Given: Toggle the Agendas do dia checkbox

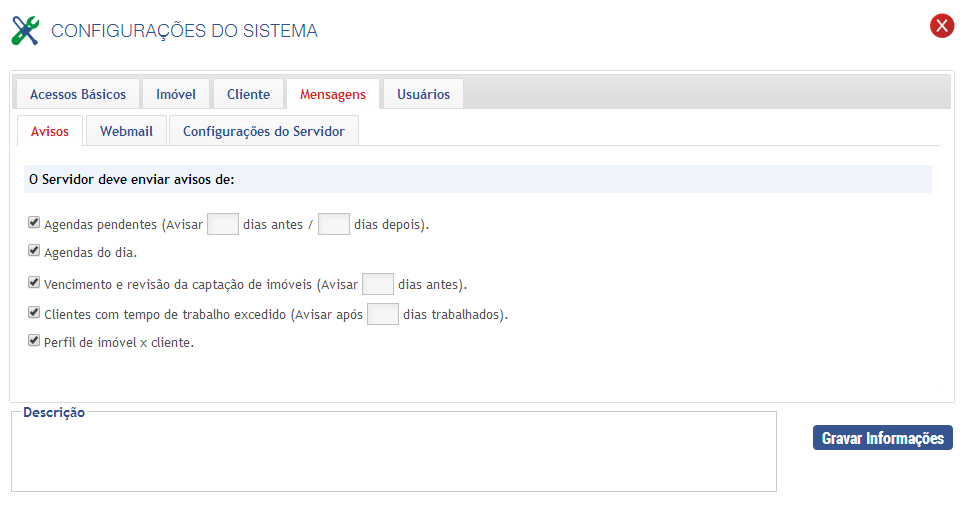Looking at the screenshot, I should [x=34, y=251].
